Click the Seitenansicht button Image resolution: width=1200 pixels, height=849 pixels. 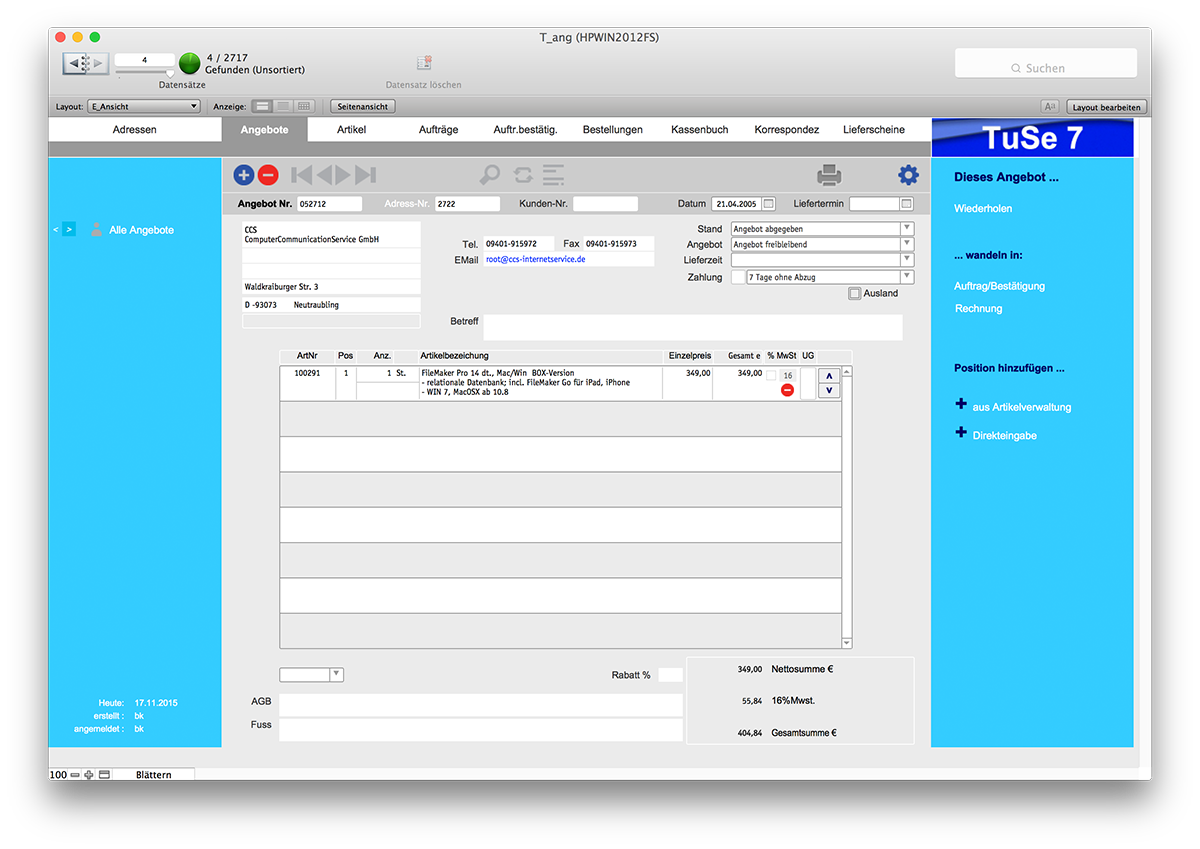pos(363,106)
